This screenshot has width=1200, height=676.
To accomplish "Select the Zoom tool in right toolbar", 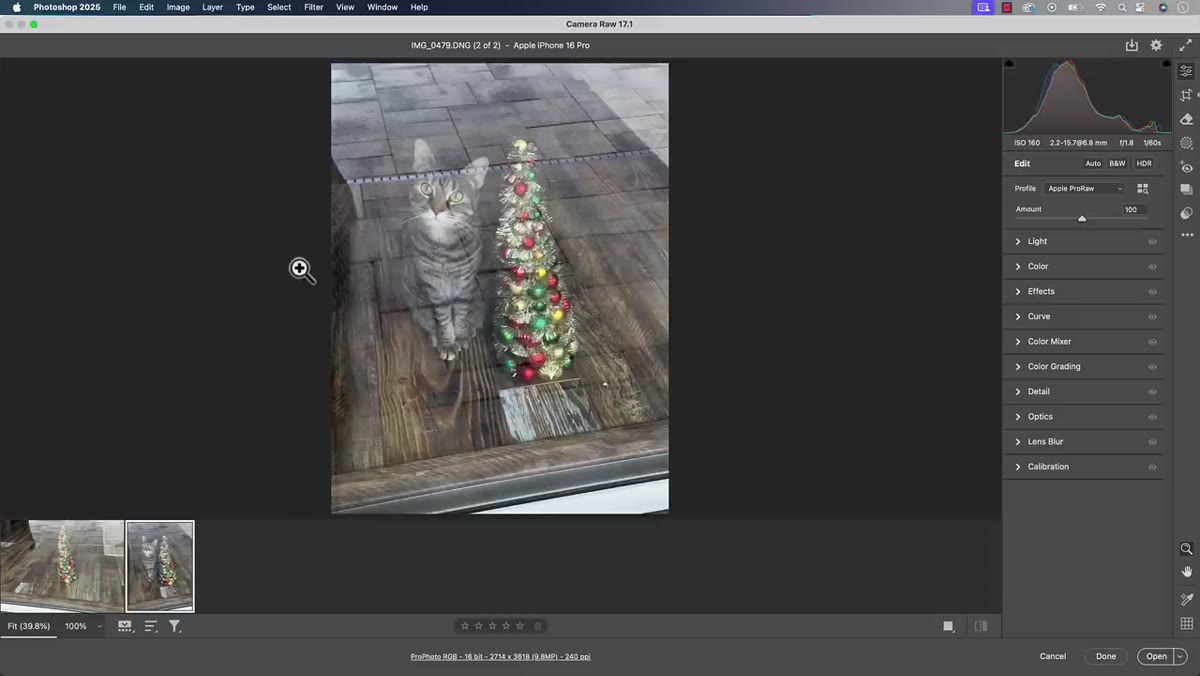I will tap(1186, 549).
